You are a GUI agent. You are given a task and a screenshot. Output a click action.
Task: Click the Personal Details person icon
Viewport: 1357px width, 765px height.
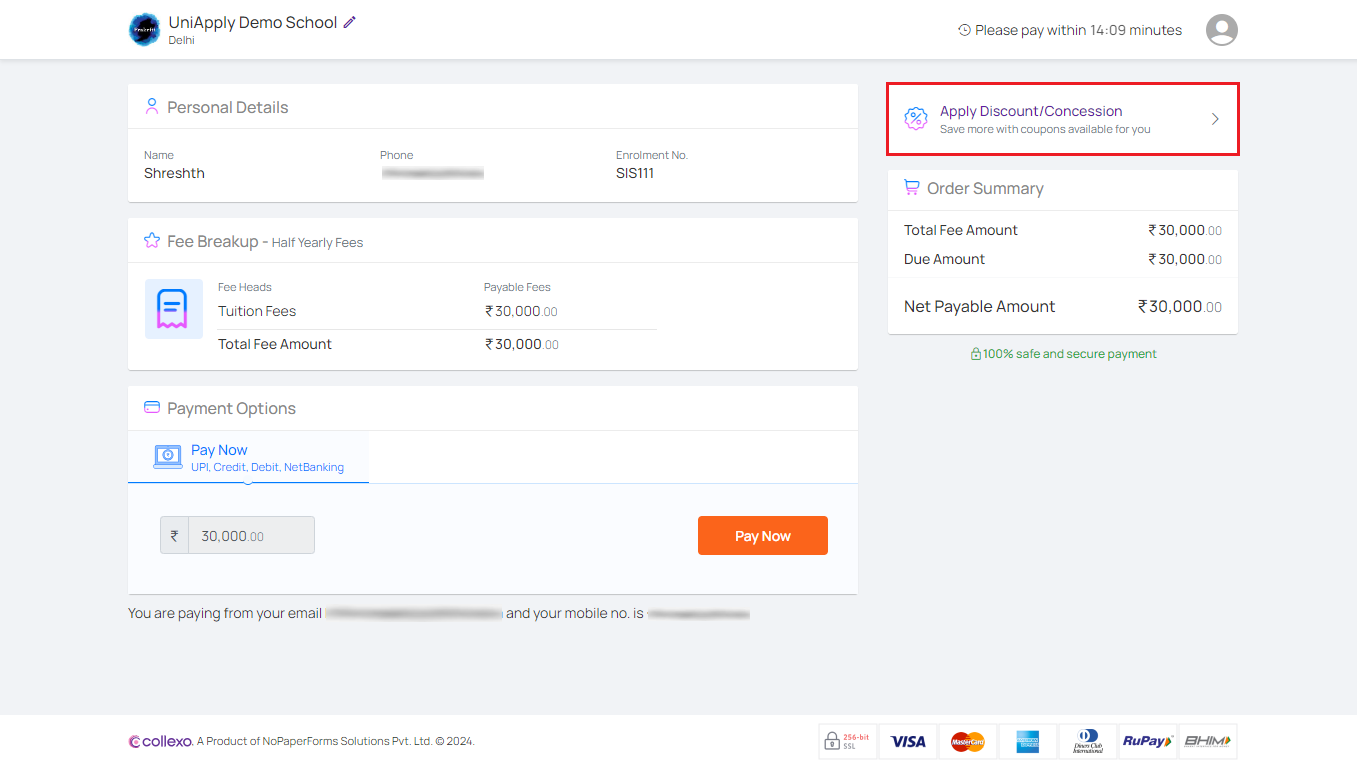152,107
